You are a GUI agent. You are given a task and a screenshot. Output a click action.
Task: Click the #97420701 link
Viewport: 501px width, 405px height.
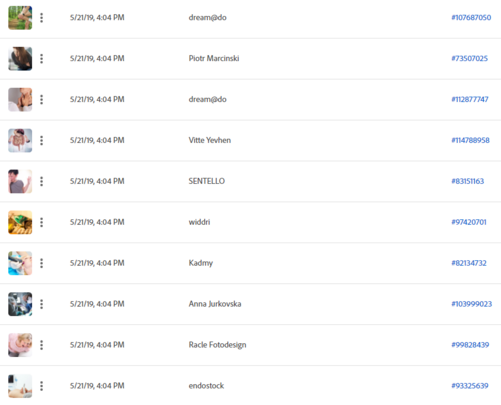(x=469, y=222)
